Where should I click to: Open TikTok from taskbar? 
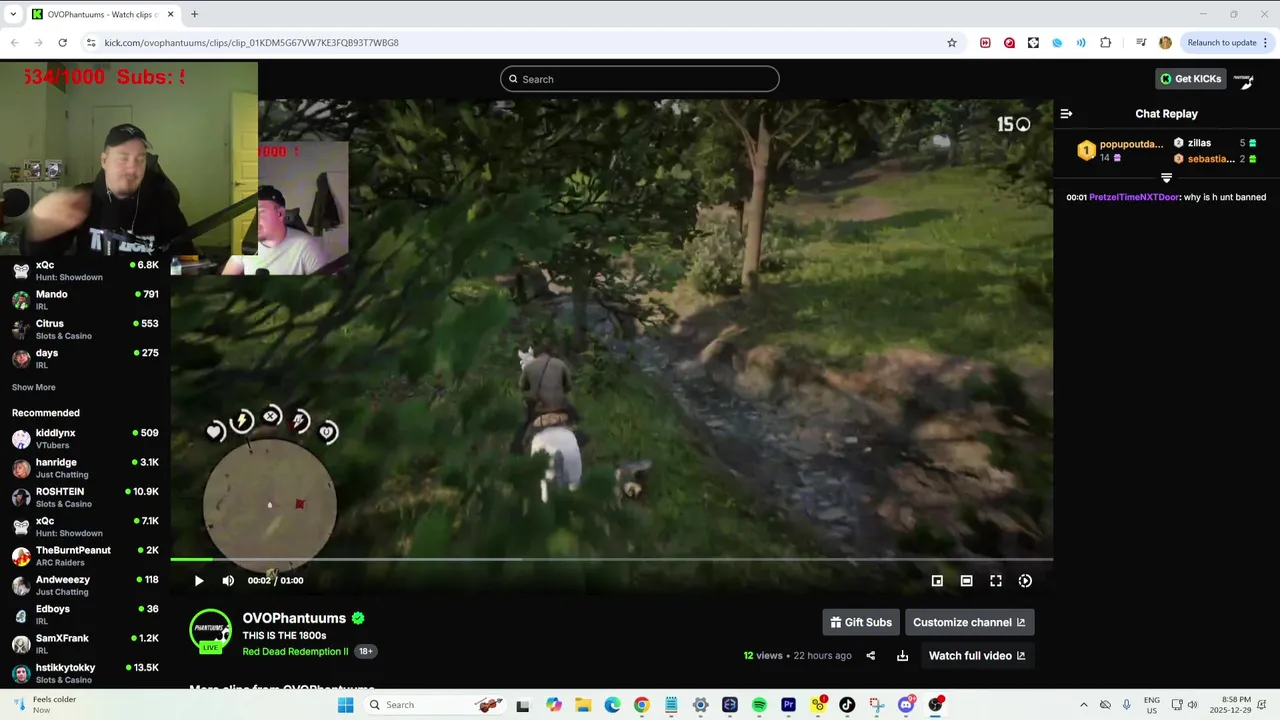click(847, 705)
